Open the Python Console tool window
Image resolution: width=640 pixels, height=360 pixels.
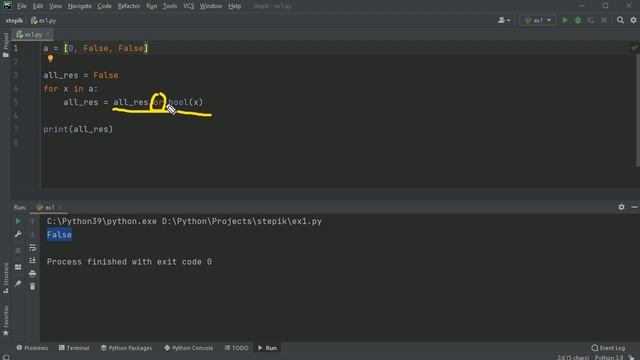coord(189,348)
